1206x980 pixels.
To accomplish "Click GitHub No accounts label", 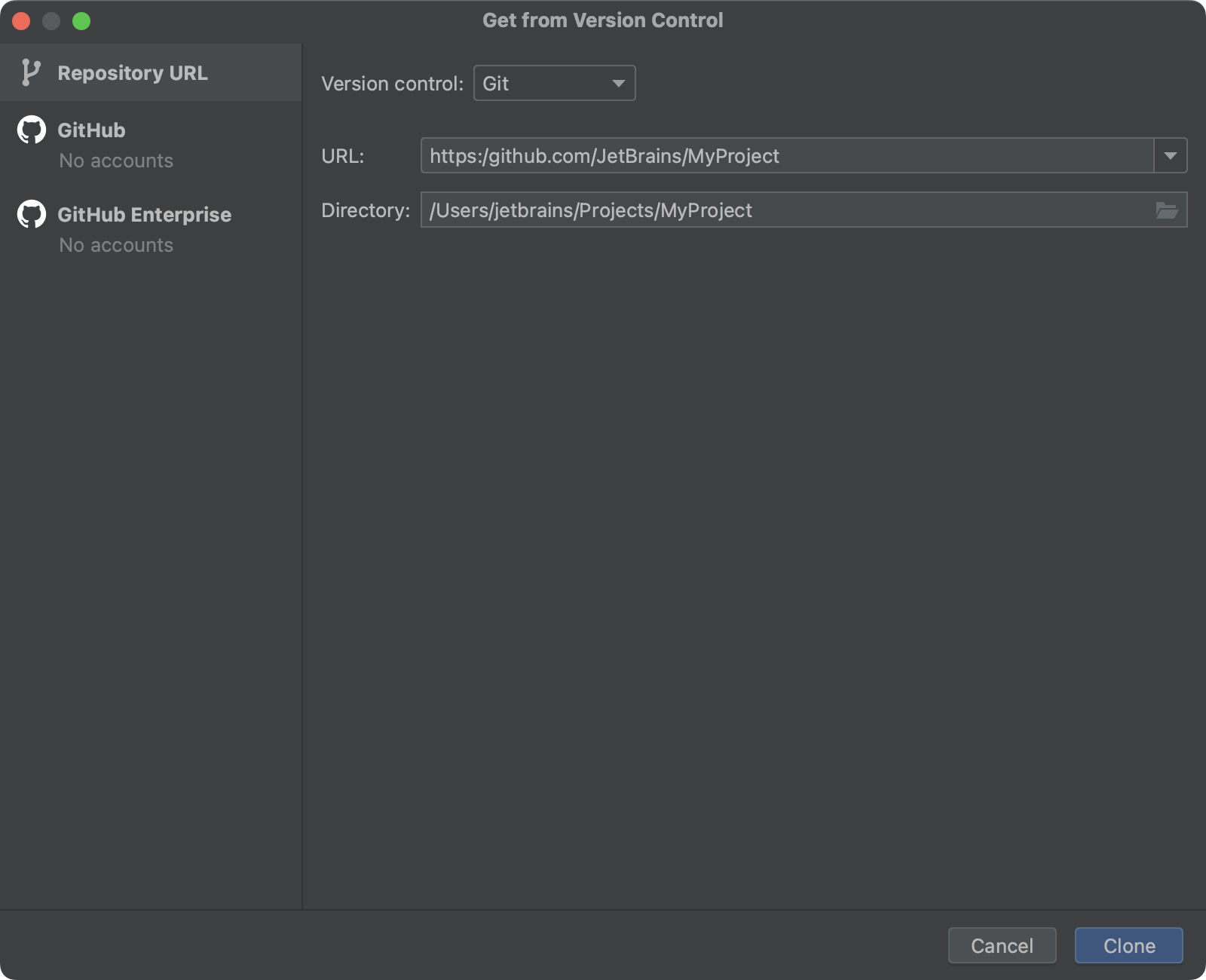I will click(x=115, y=160).
